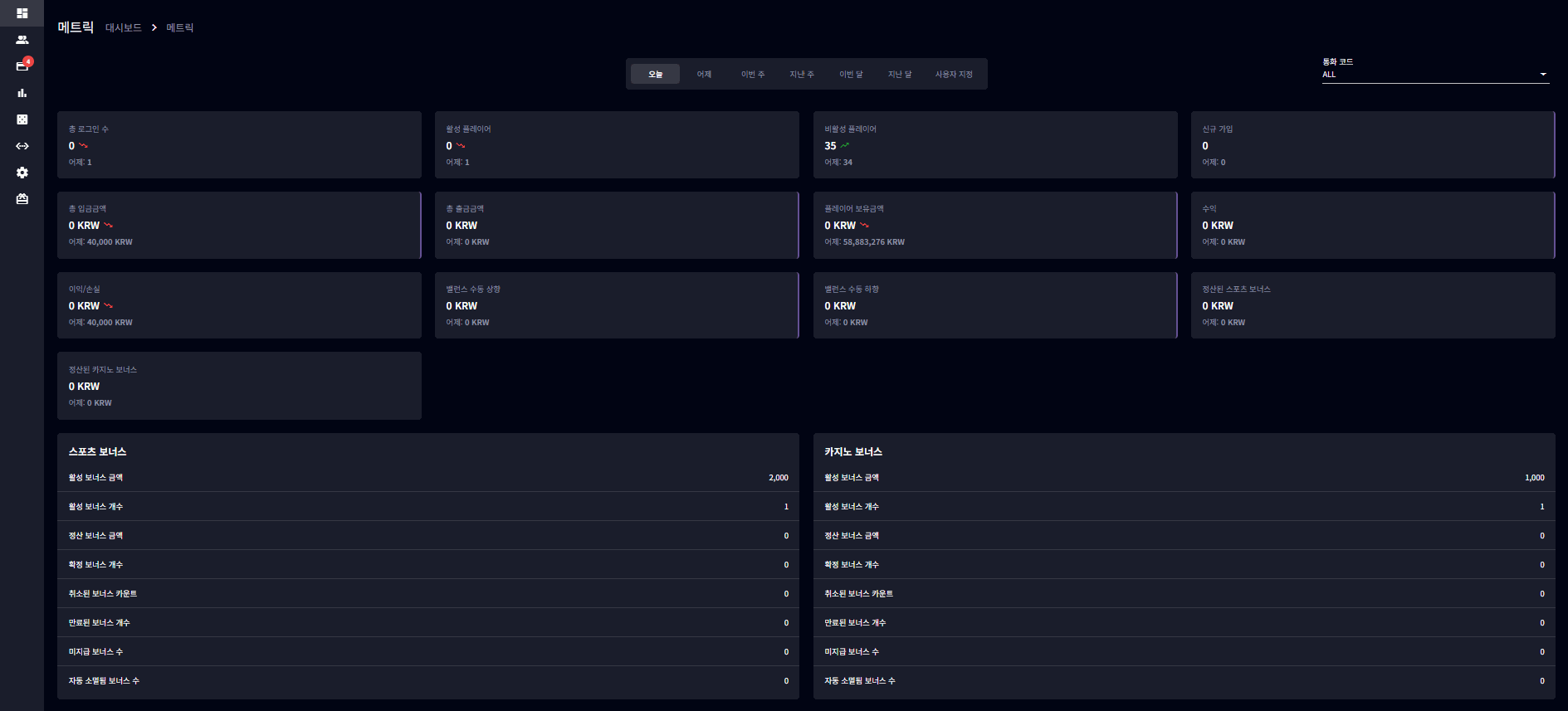
Task: Expand the 통화 코드 dropdown arrow
Action: click(x=1543, y=75)
